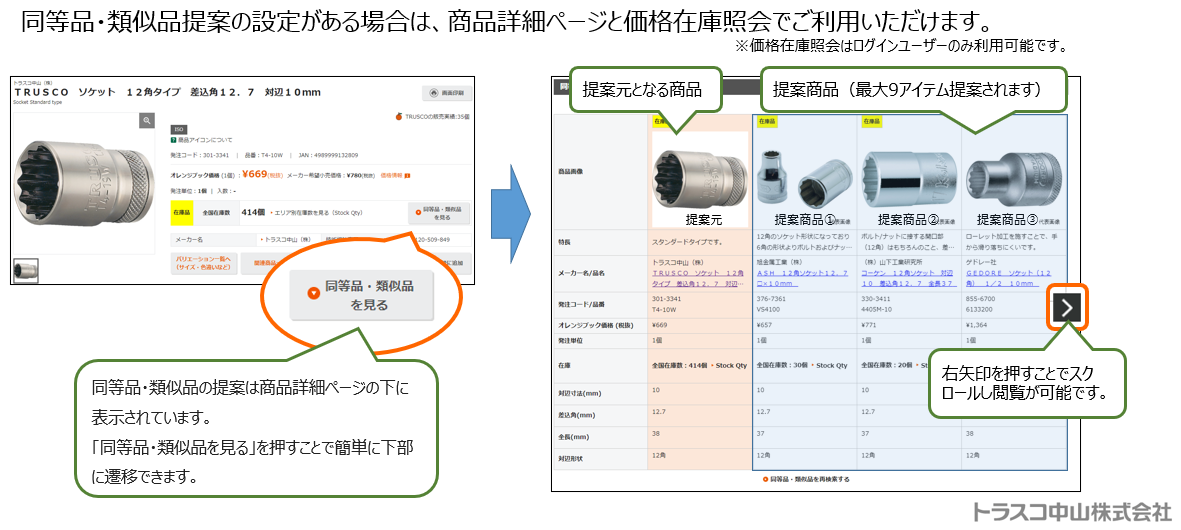Click the 提案商品② product image
This screenshot has height=530, width=1181.
click(x=909, y=177)
